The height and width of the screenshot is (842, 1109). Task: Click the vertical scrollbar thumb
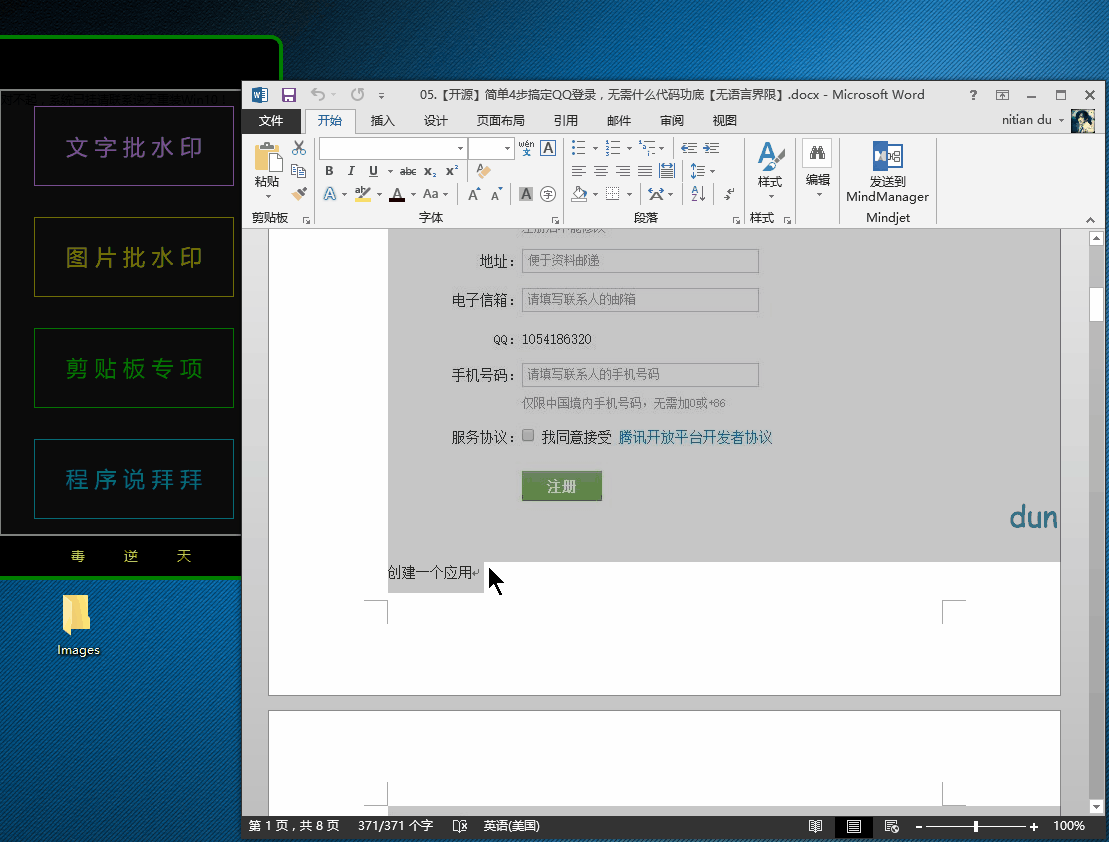(x=1096, y=304)
